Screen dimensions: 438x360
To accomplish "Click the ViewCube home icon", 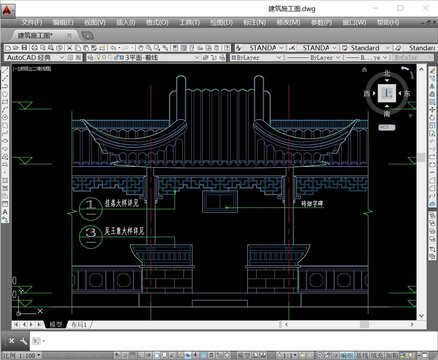I will [364, 69].
